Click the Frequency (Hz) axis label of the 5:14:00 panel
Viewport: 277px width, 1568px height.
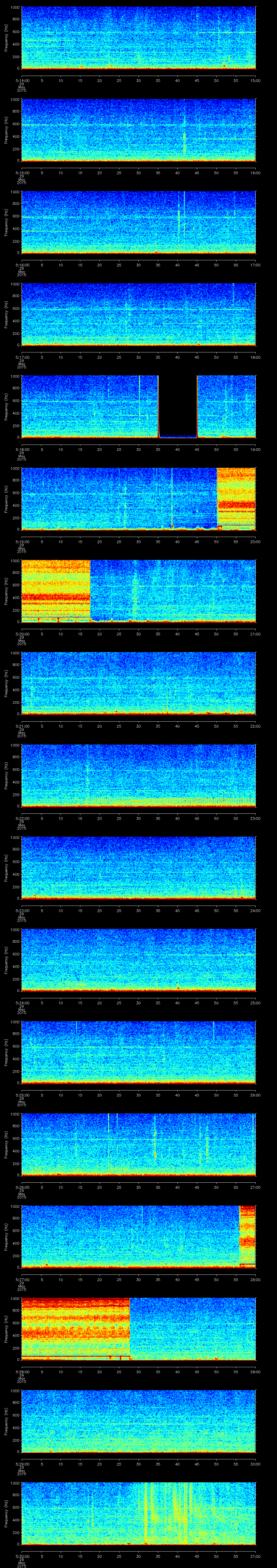click(7, 38)
